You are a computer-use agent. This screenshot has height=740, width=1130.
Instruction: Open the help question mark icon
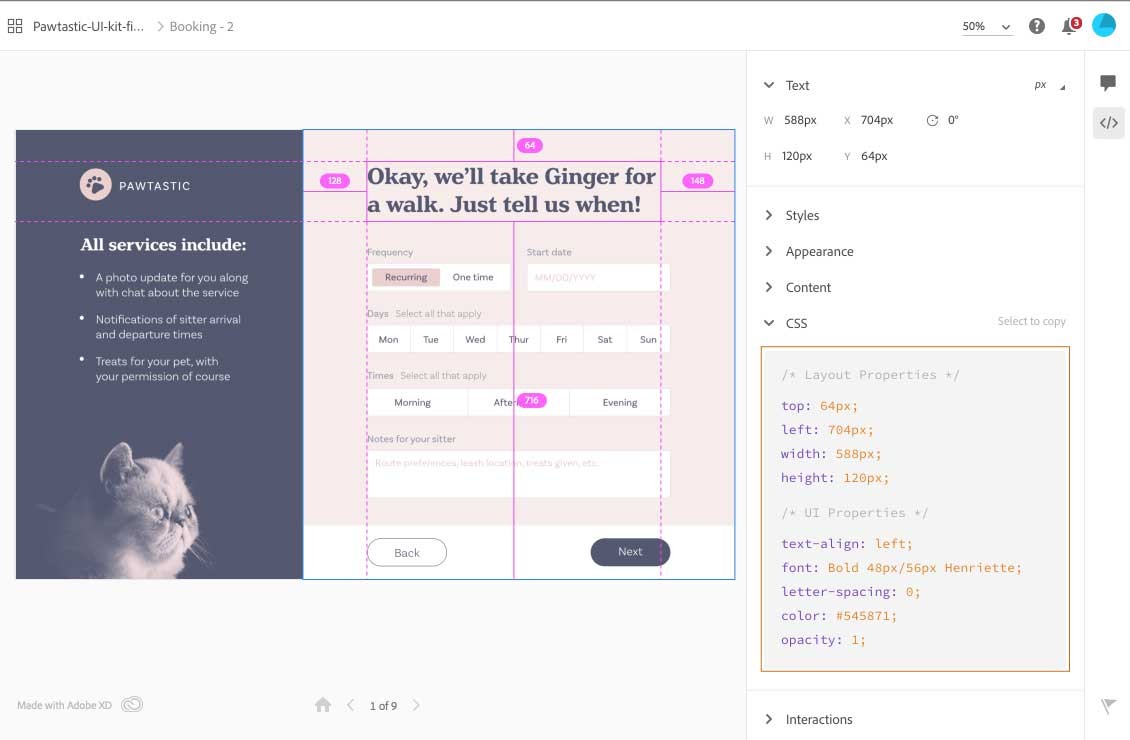(x=1037, y=25)
